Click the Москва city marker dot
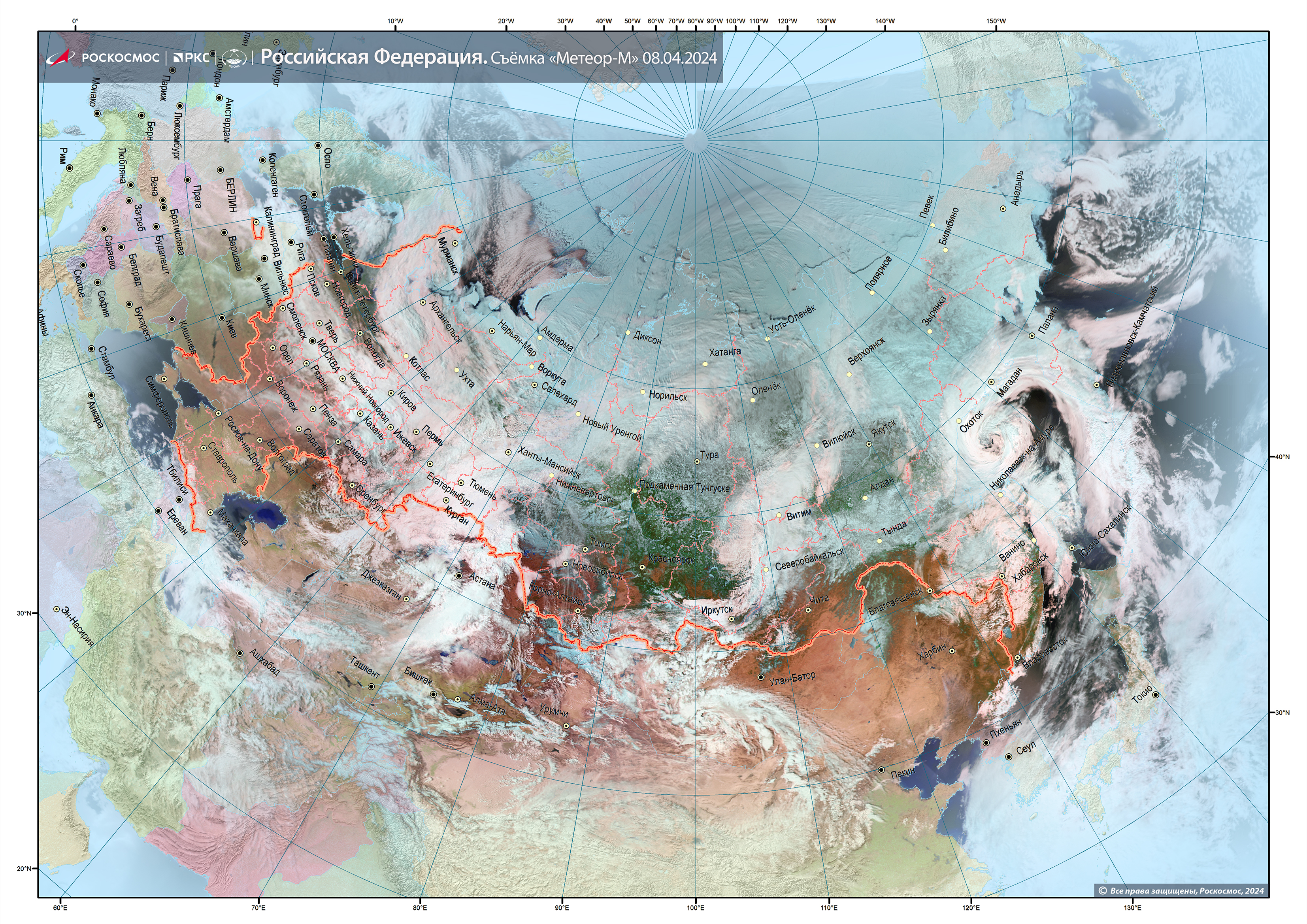 pos(313,341)
